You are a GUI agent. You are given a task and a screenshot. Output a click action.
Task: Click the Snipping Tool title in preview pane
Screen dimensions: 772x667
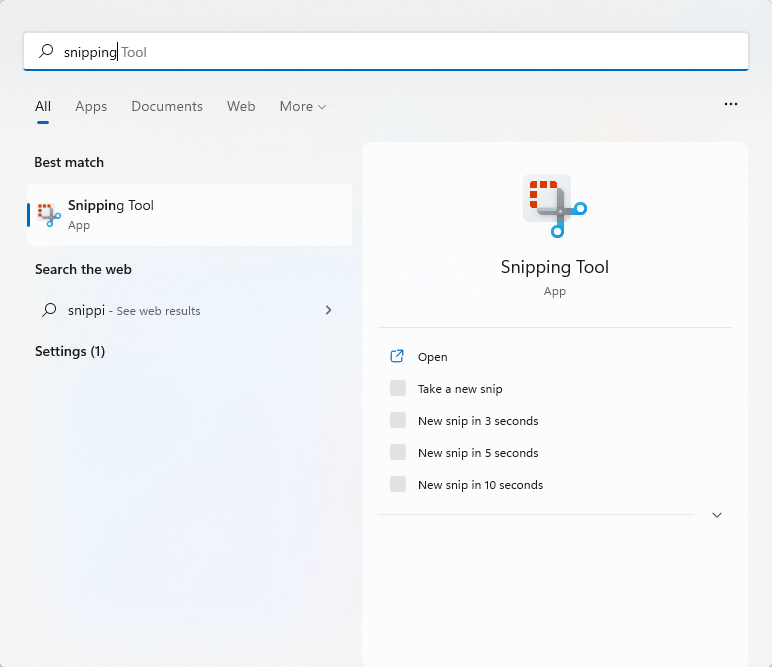click(x=555, y=267)
